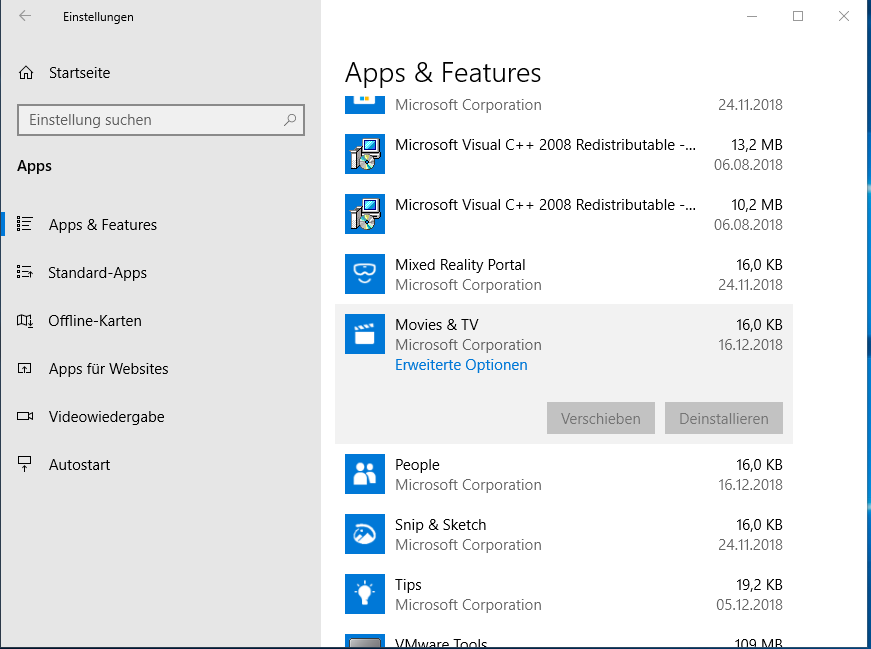Click the 13,2 MB Visual C++ installer icon

point(364,154)
